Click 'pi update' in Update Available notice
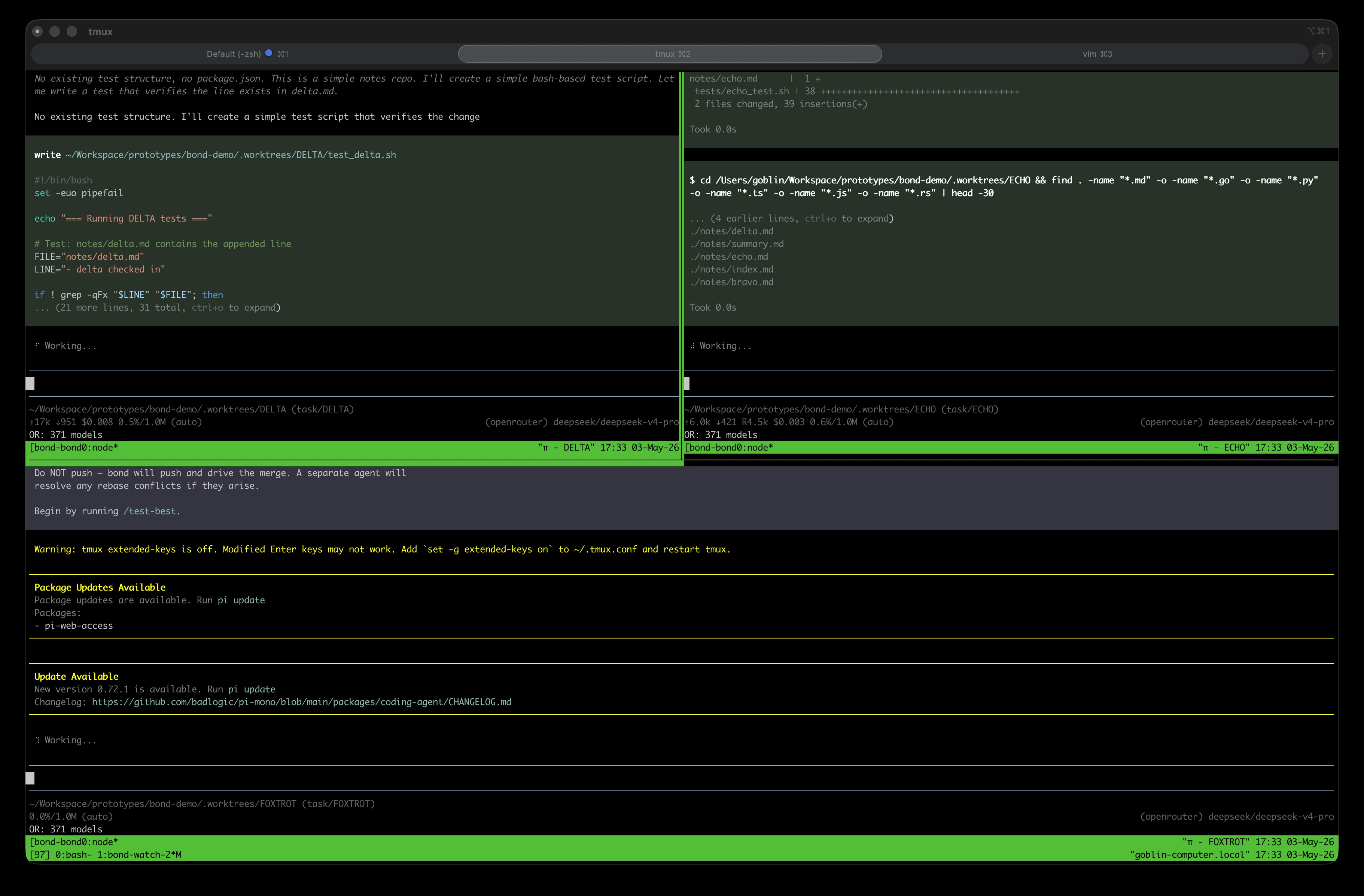Image resolution: width=1364 pixels, height=896 pixels. coord(252,689)
